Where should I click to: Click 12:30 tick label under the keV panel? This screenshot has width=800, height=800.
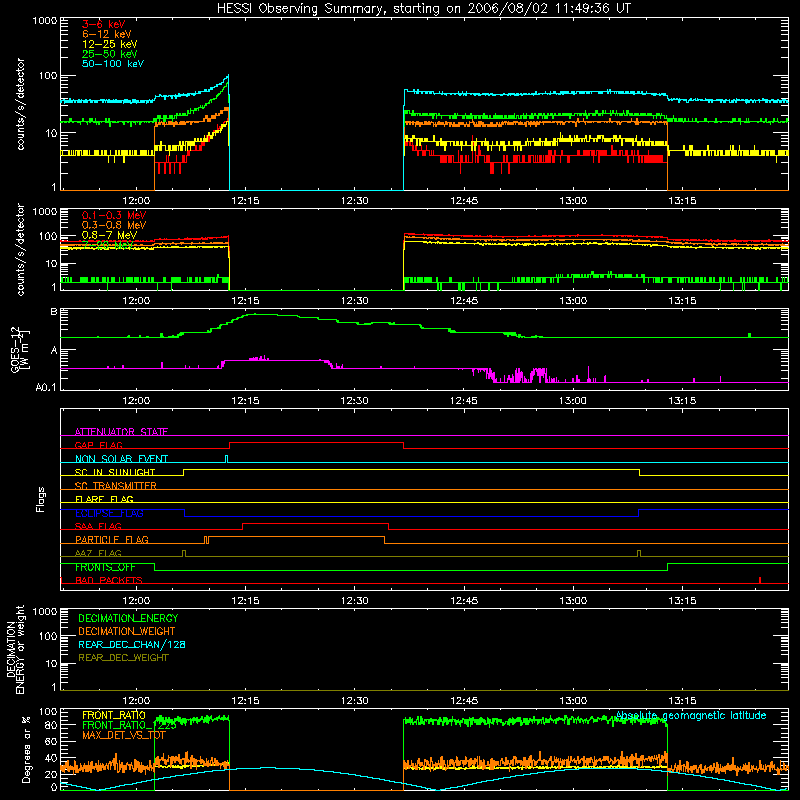[x=355, y=201]
